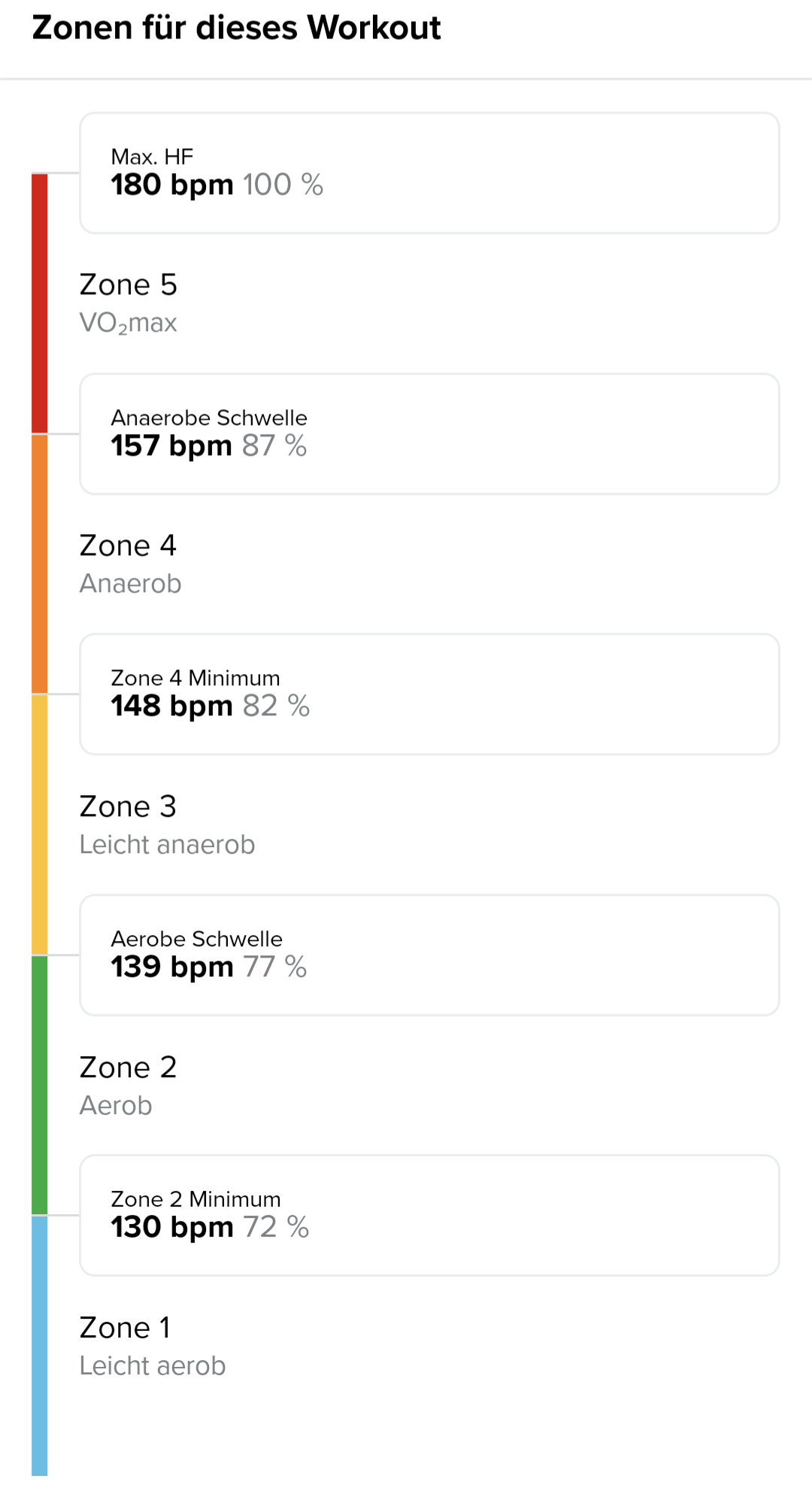Tap the blue Zone 1 color segment
The width and height of the screenshot is (812, 1485).
40,1347
